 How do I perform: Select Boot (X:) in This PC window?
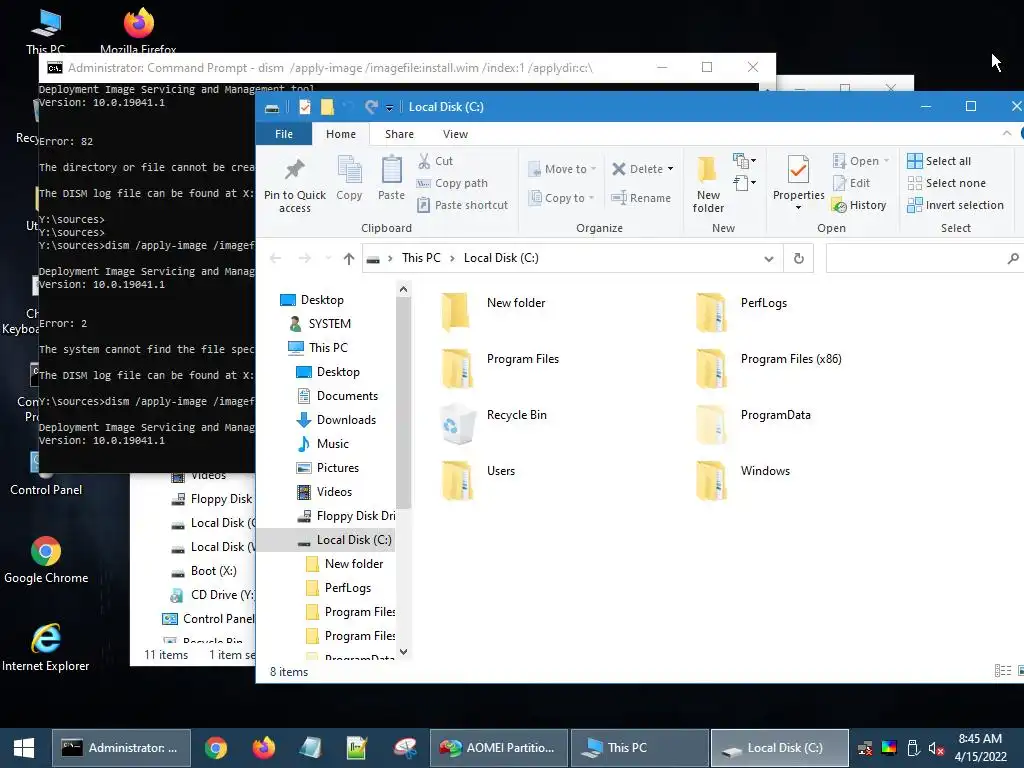coord(204,571)
